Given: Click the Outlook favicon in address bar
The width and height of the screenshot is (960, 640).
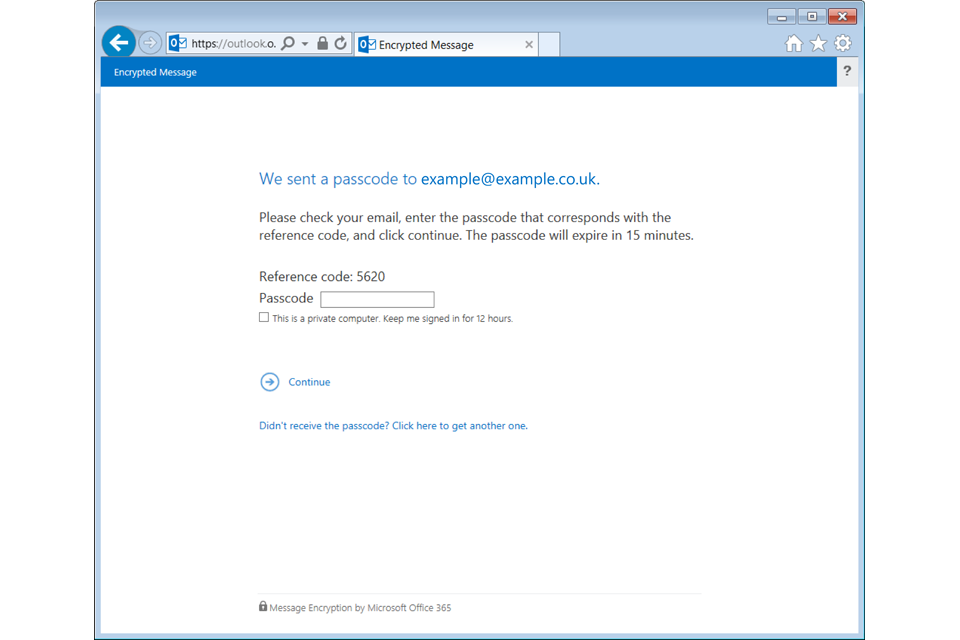Looking at the screenshot, I should (x=178, y=43).
